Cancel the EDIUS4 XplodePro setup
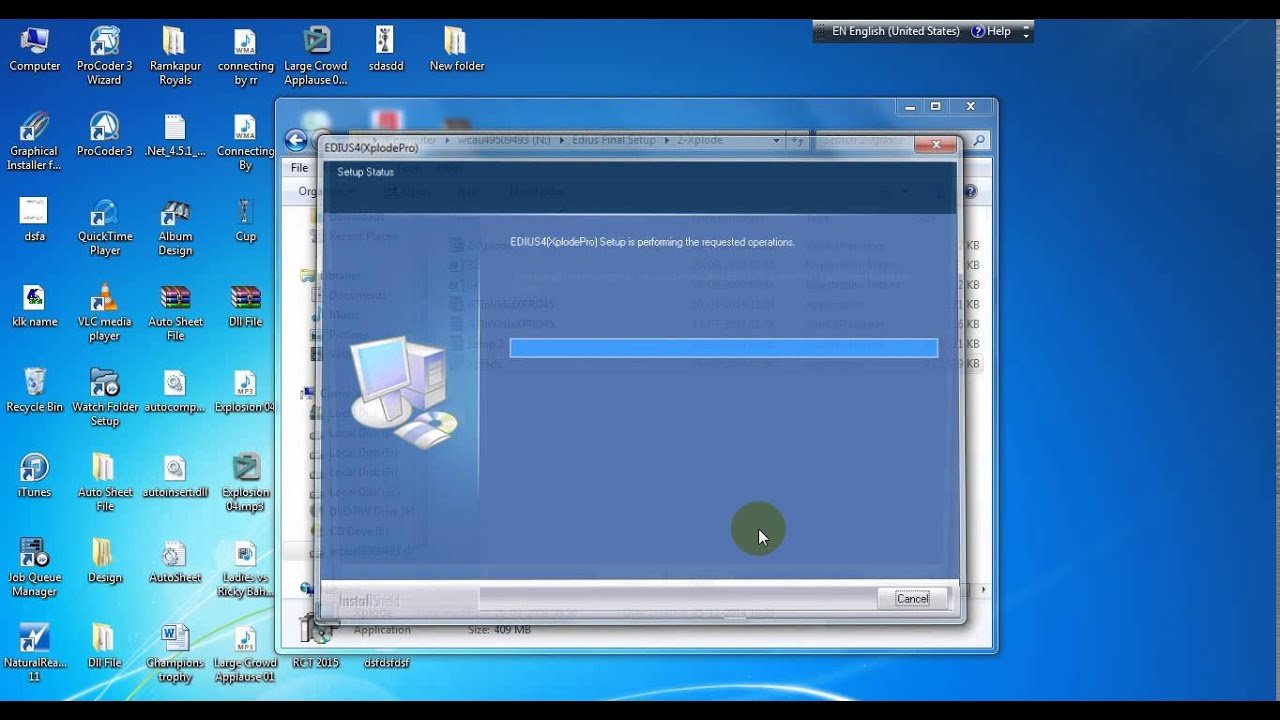The height and width of the screenshot is (720, 1280). coord(911,597)
